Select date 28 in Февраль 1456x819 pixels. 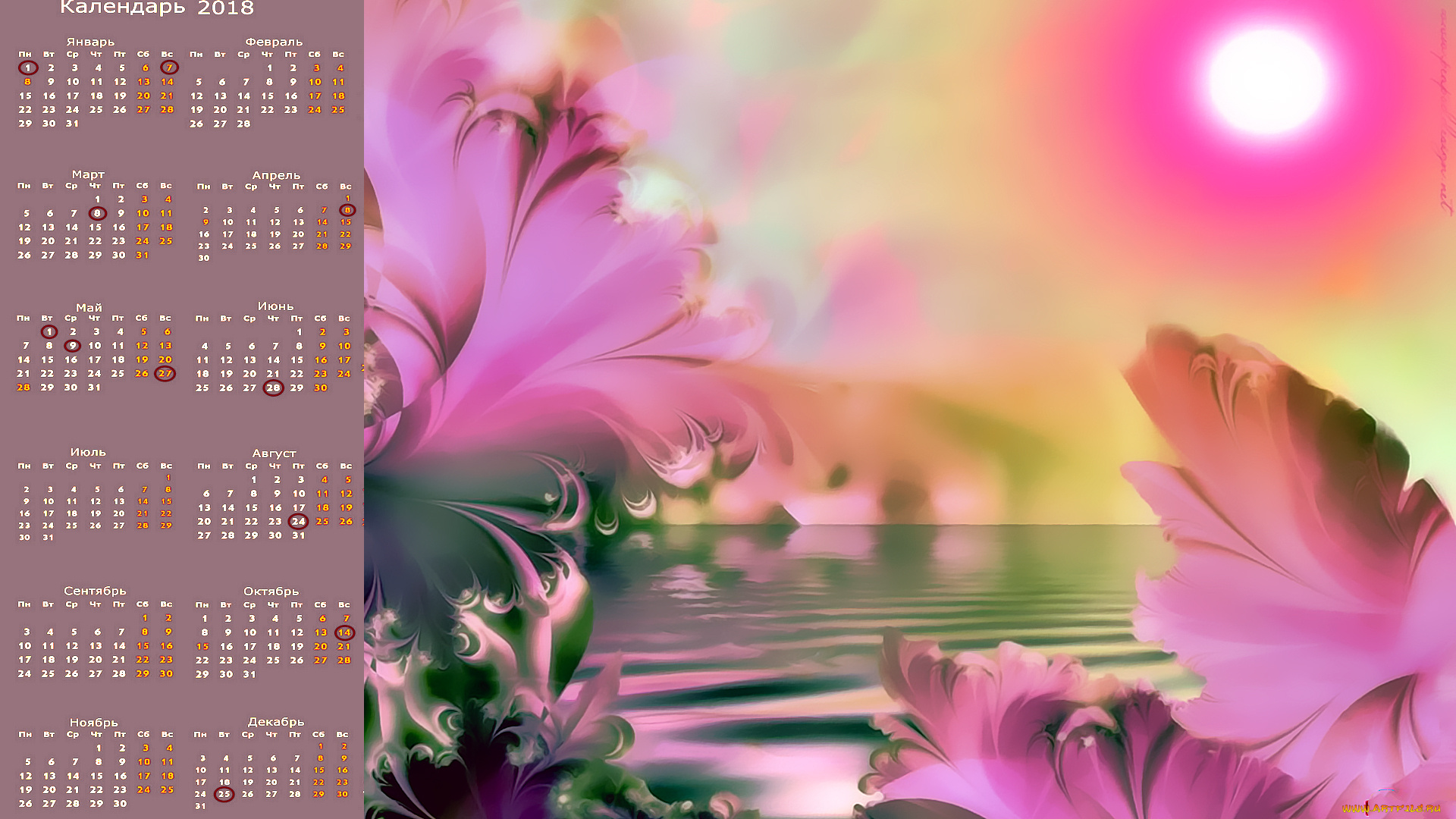coord(243,124)
